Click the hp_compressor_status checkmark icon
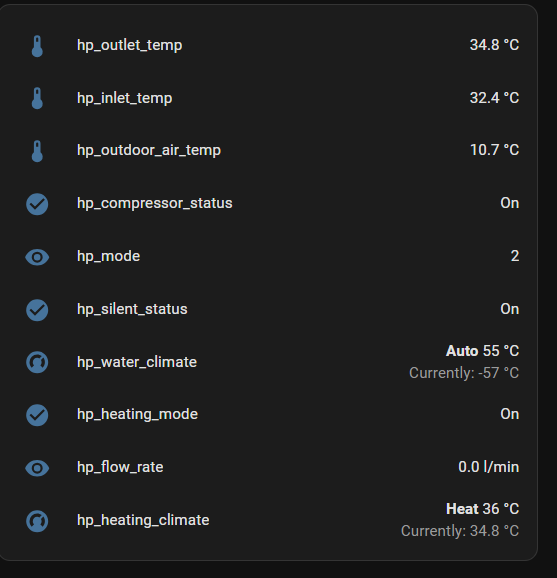Image resolution: width=557 pixels, height=578 pixels. click(x=37, y=204)
